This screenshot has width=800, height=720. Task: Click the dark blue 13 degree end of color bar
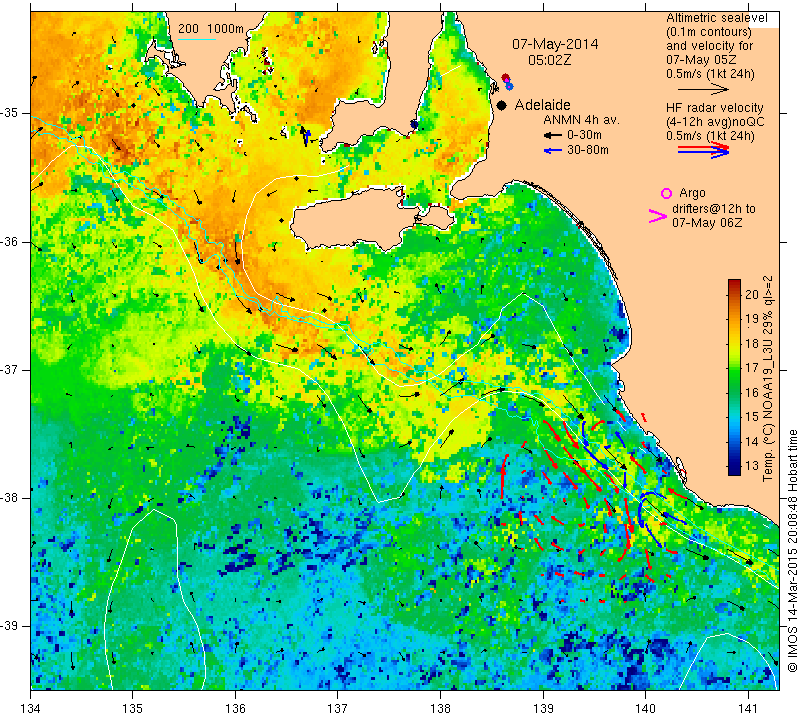pos(734,466)
